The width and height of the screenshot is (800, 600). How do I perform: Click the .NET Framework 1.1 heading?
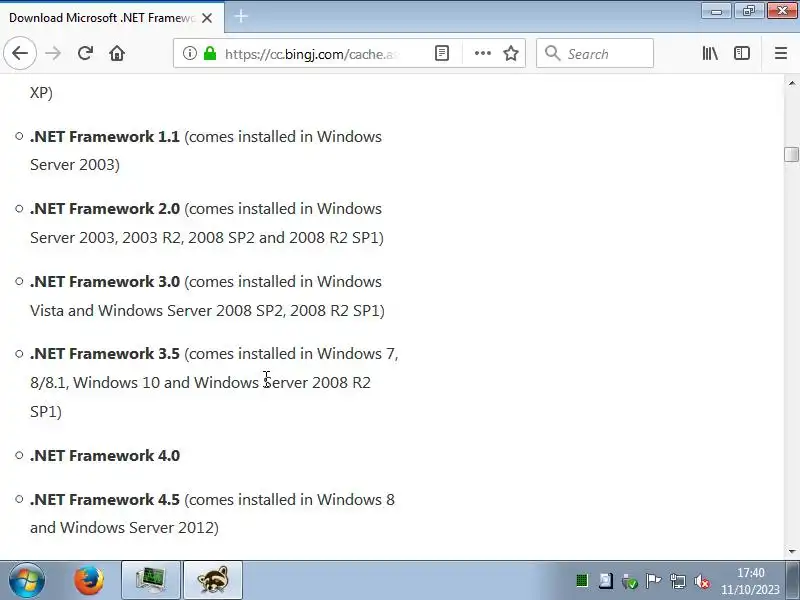[105, 137]
